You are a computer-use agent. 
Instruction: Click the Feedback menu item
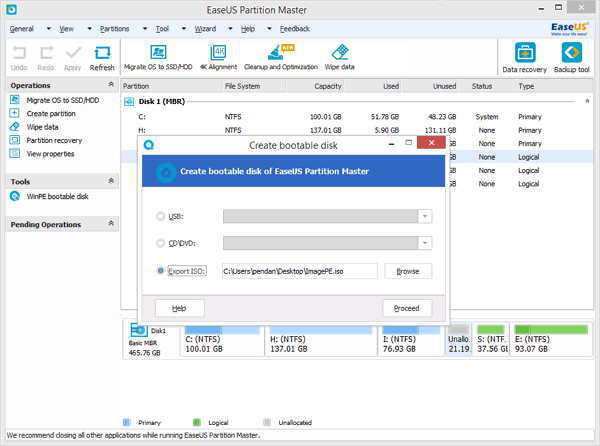[x=295, y=29]
